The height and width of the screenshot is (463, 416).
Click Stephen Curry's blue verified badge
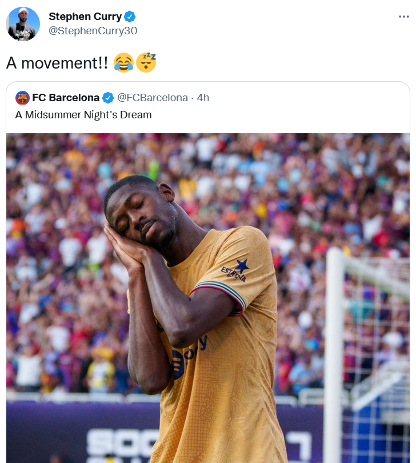[x=130, y=16]
